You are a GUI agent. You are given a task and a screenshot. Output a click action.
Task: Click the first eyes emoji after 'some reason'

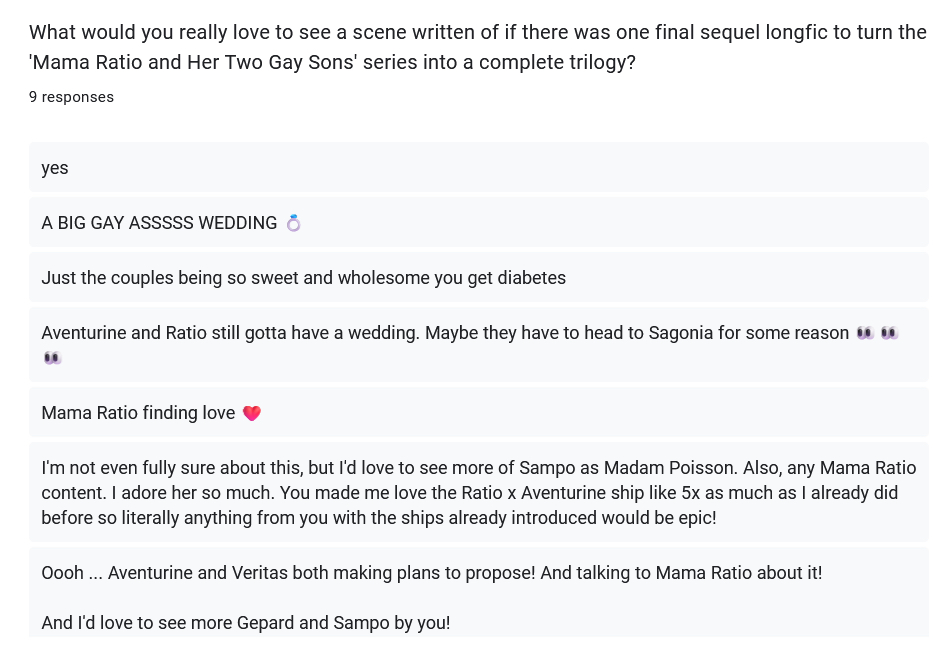click(866, 333)
